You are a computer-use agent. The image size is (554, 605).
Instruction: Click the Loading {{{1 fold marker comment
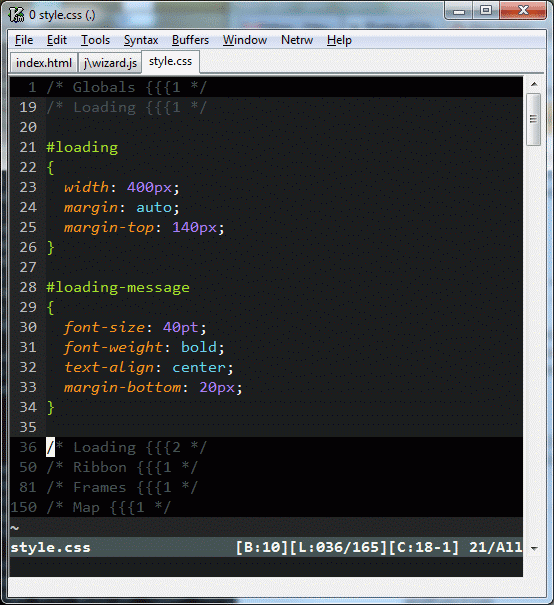pos(127,107)
